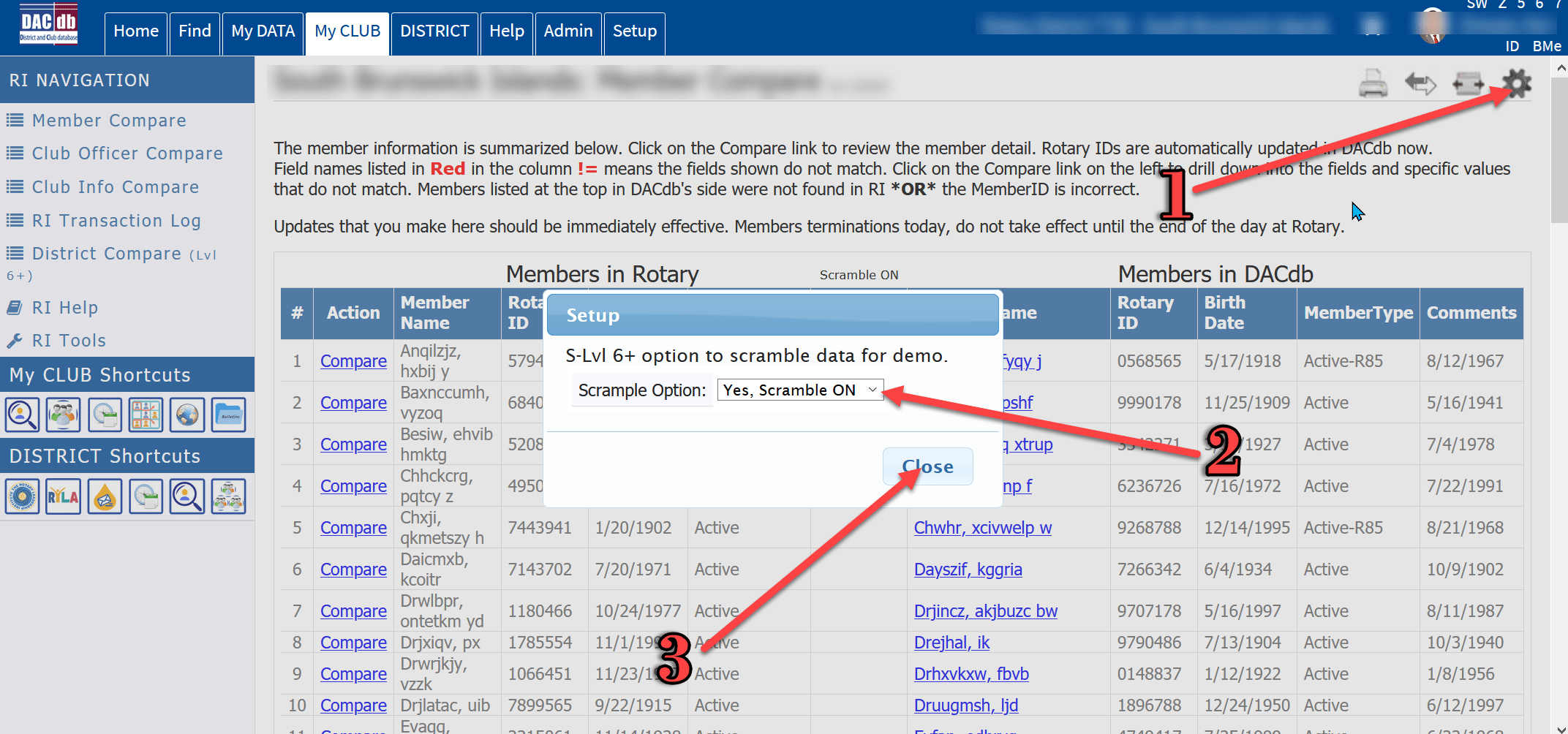Go to Club Officer Compare
The height and width of the screenshot is (734, 1568).
point(127,154)
